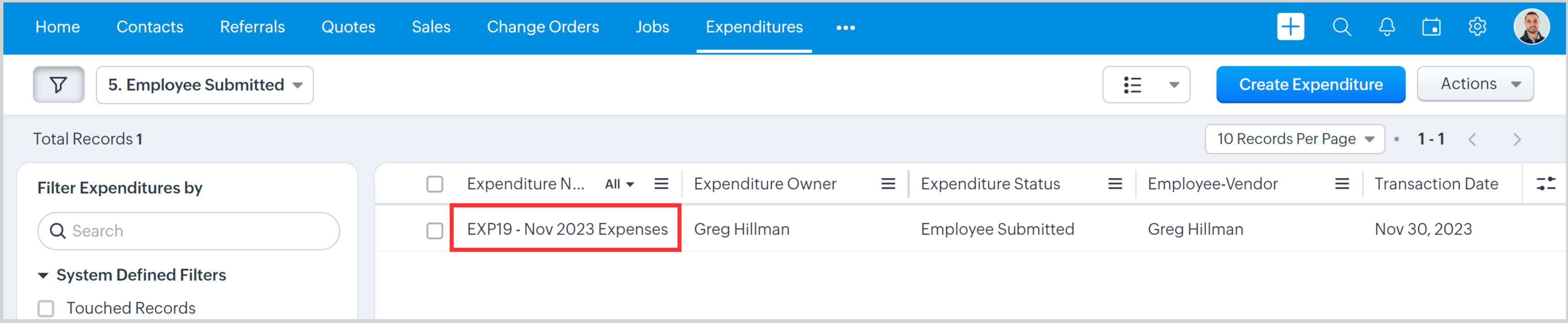Open the Expenditure Status column menu
This screenshot has width=1568, height=323.
pyautogui.click(x=1115, y=184)
